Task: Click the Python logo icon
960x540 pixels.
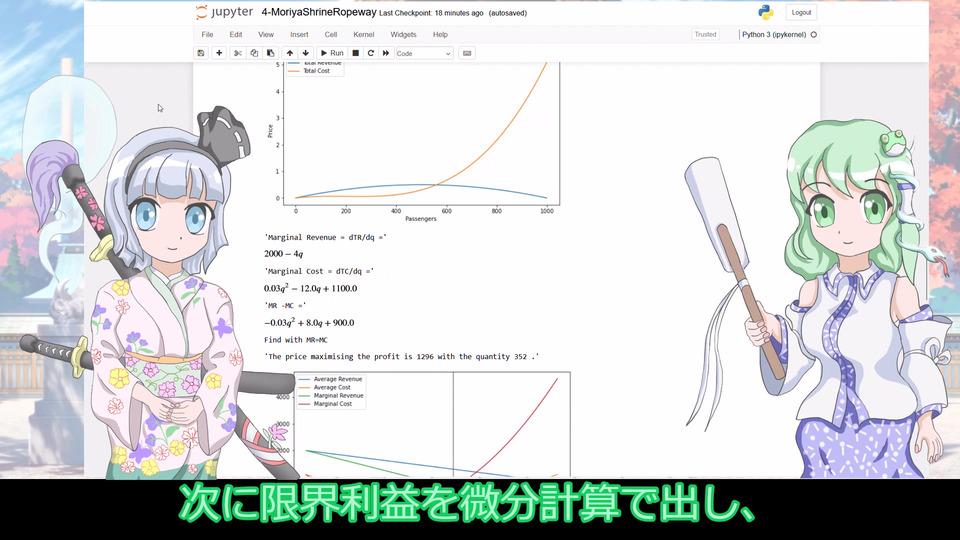Action: (x=765, y=12)
